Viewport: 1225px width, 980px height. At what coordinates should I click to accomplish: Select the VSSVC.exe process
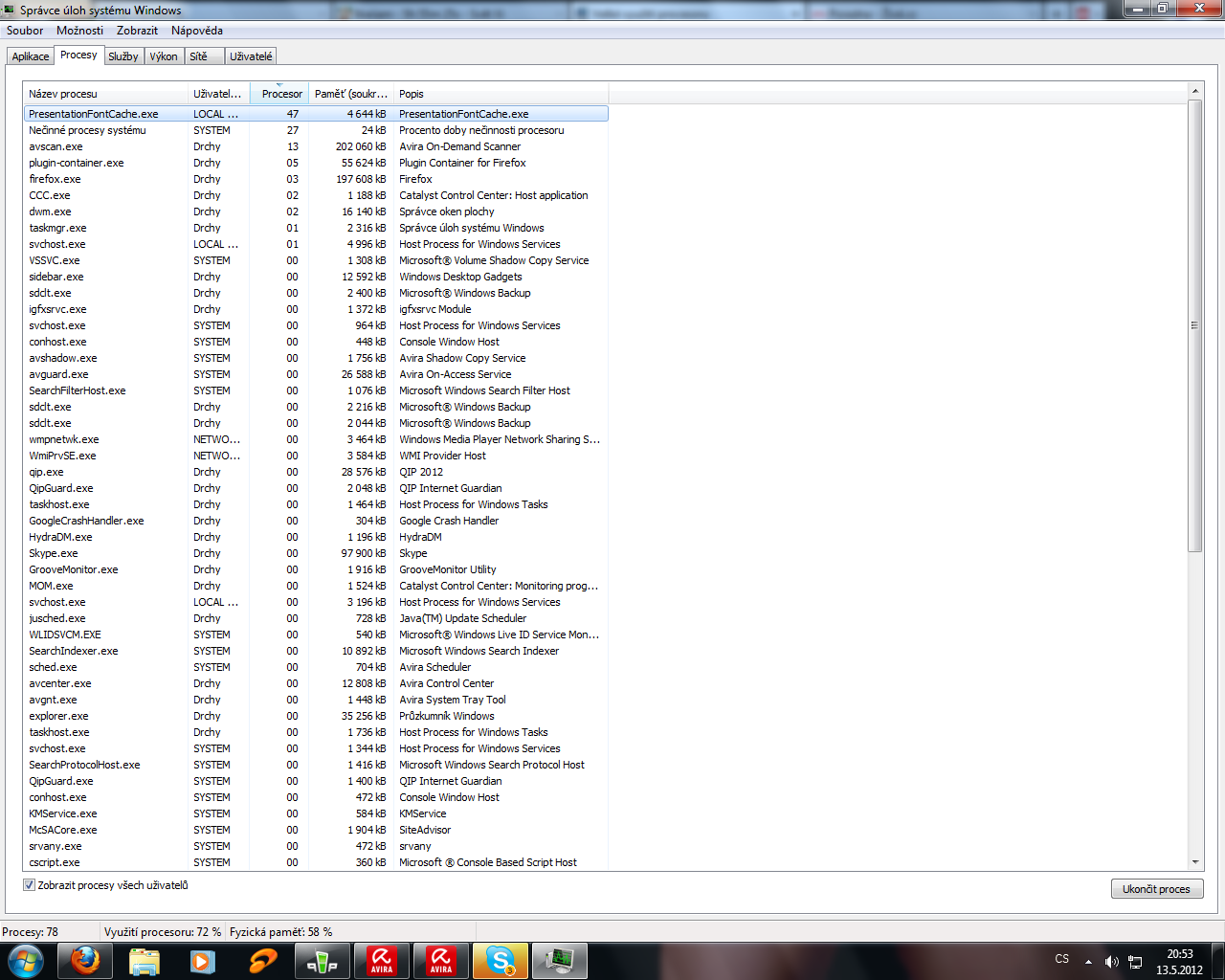pyautogui.click(x=316, y=260)
